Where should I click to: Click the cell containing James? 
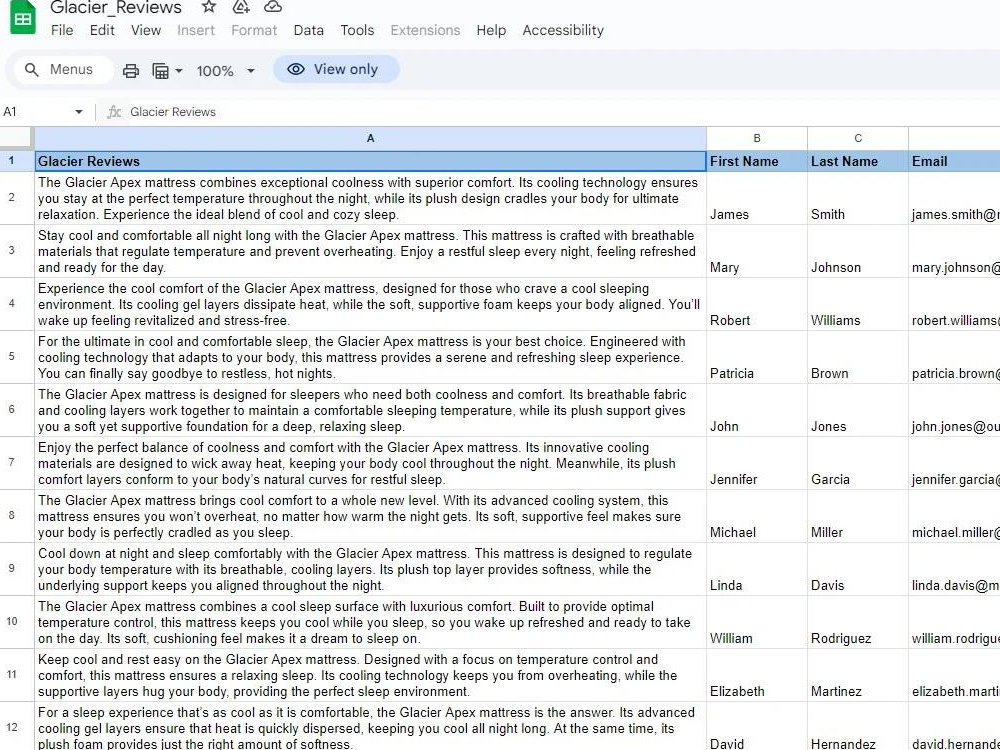tap(756, 198)
